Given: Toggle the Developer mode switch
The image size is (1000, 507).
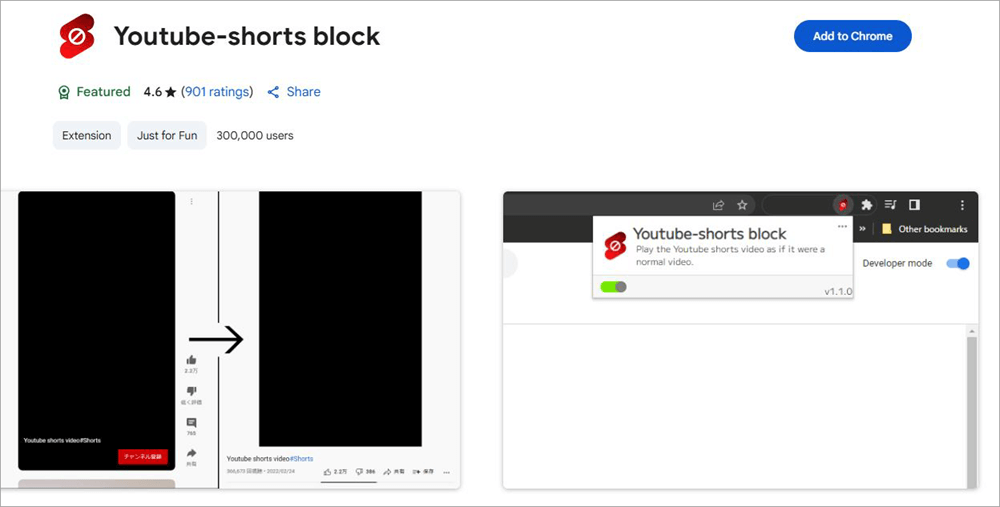Looking at the screenshot, I should tap(958, 263).
